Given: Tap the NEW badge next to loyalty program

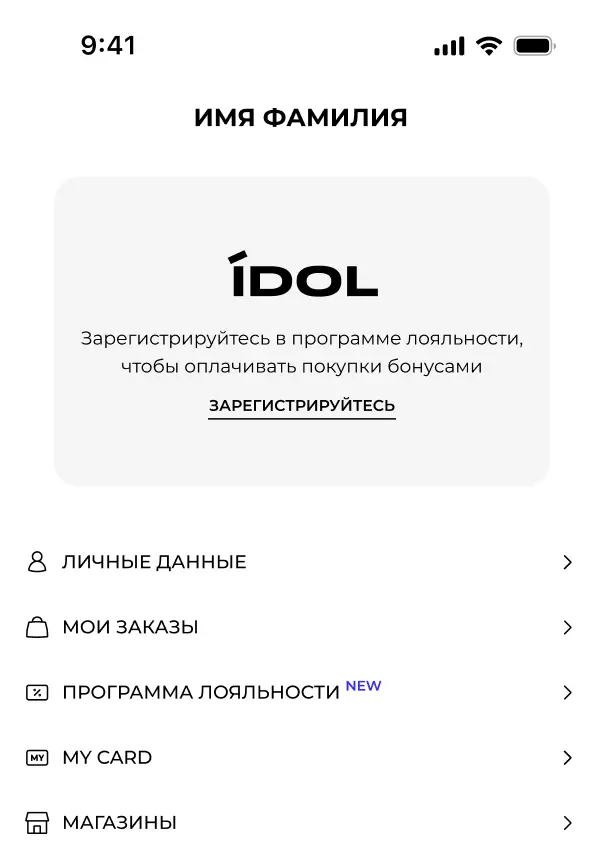Looking at the screenshot, I should [364, 685].
